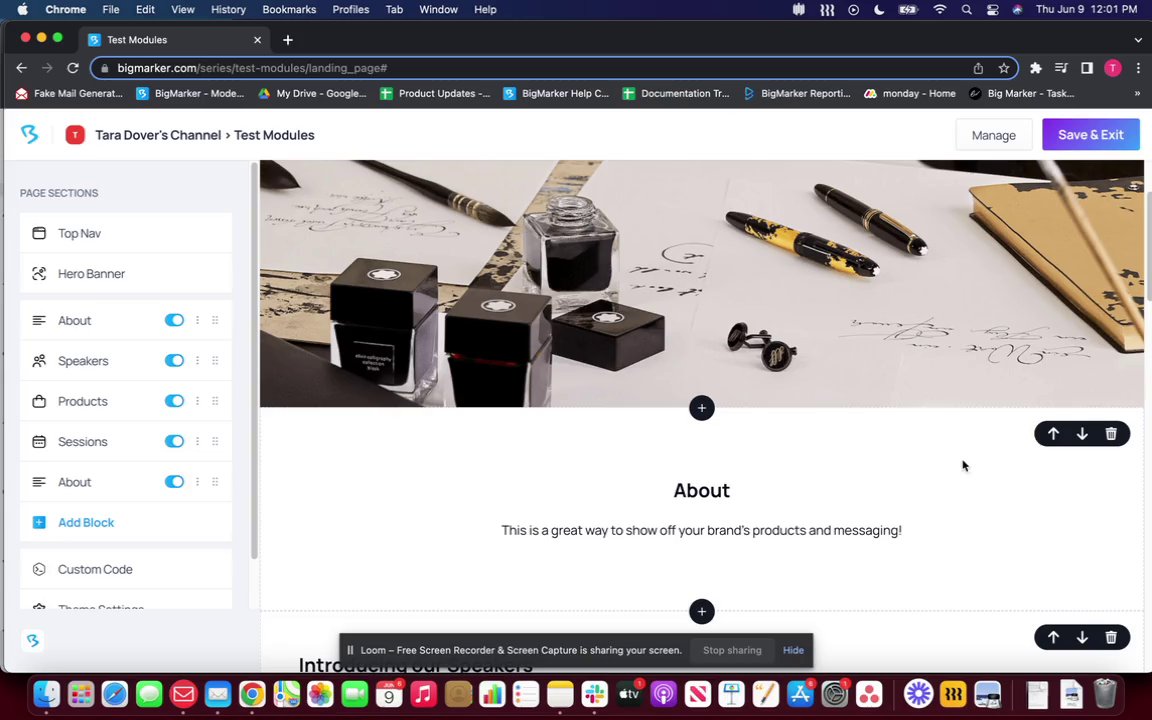Open the monday - Home bookmark
Image resolution: width=1152 pixels, height=720 pixels.
pyautogui.click(x=910, y=93)
